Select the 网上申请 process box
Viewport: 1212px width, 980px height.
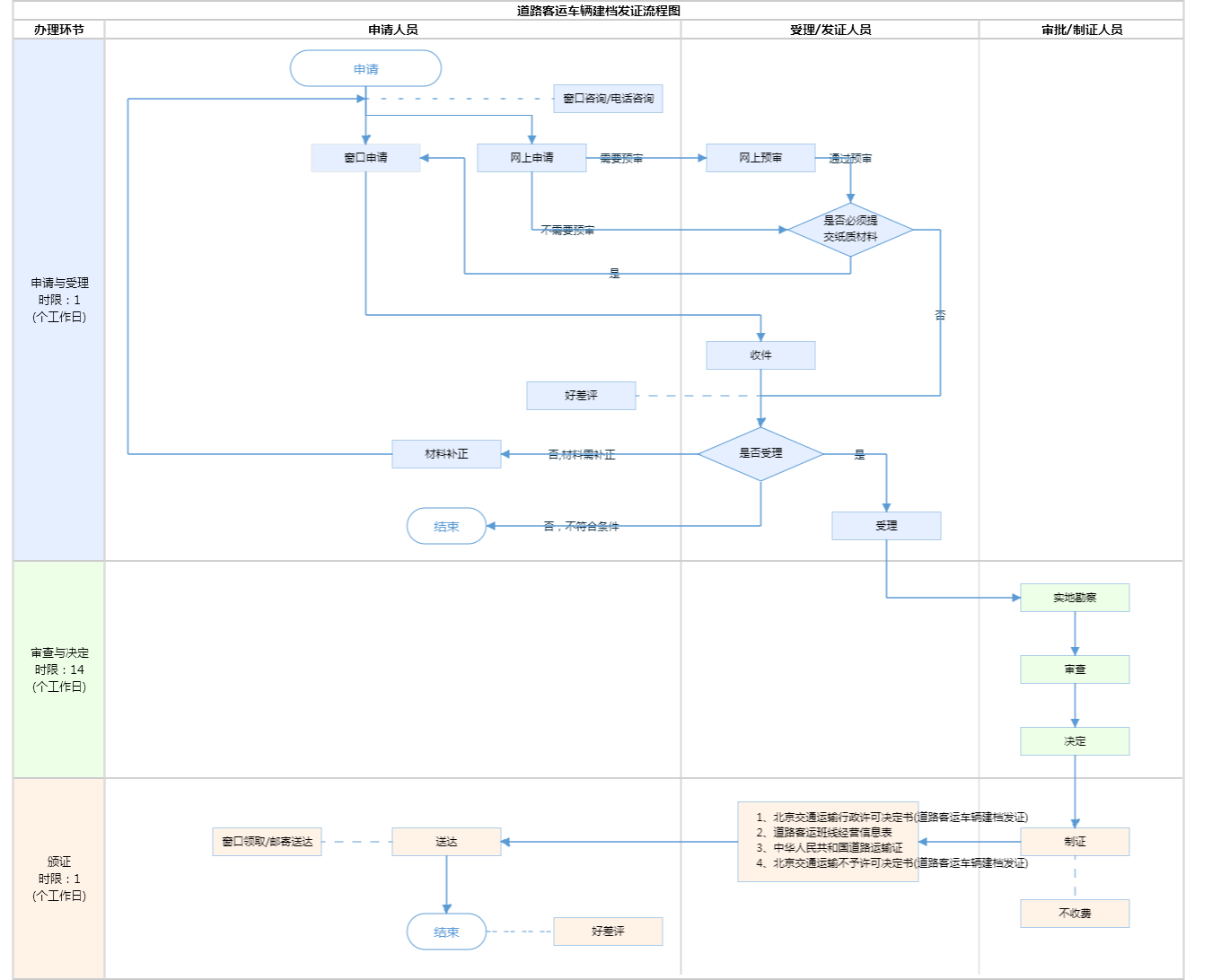pos(531,158)
